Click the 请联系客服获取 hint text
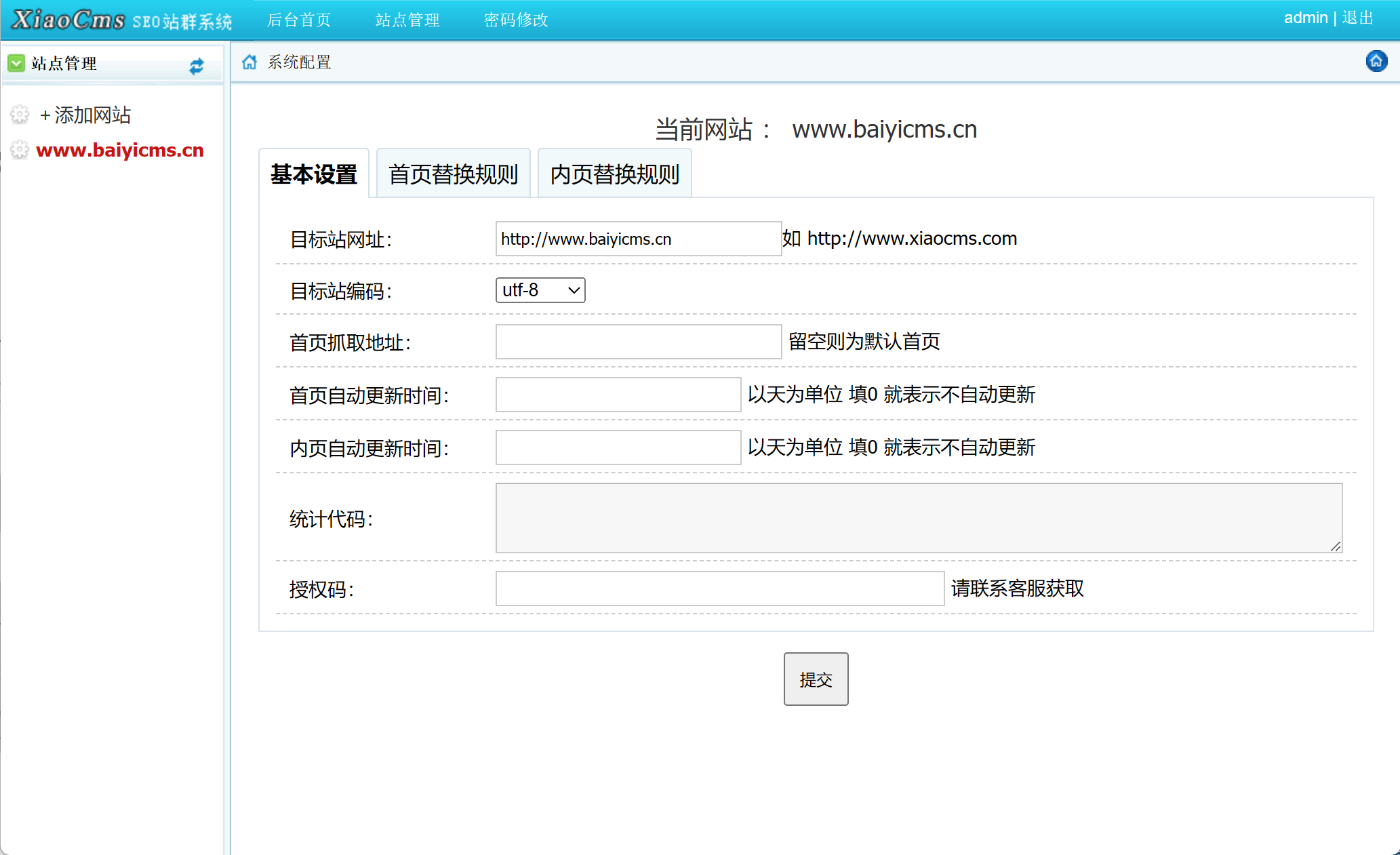Image resolution: width=1400 pixels, height=855 pixels. click(1018, 588)
